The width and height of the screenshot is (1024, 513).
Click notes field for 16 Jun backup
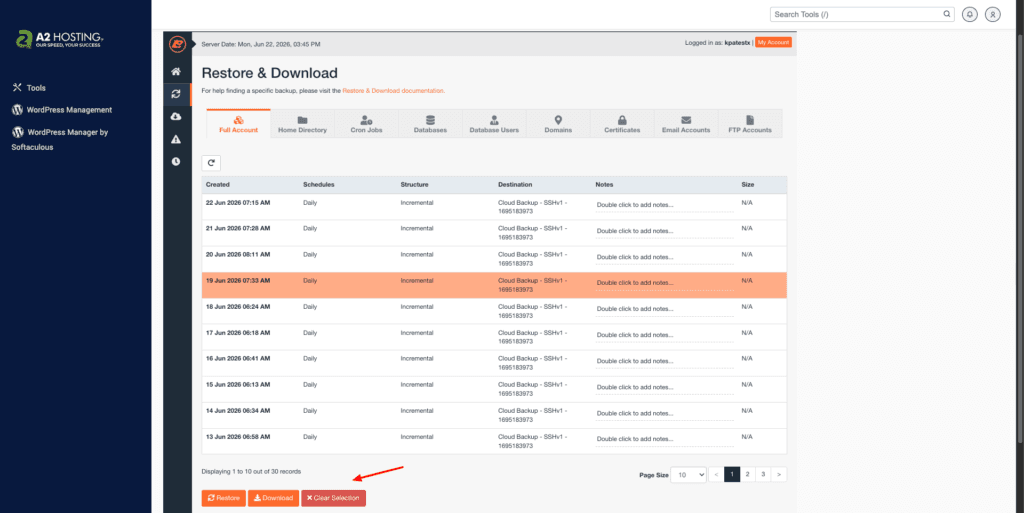coord(664,362)
